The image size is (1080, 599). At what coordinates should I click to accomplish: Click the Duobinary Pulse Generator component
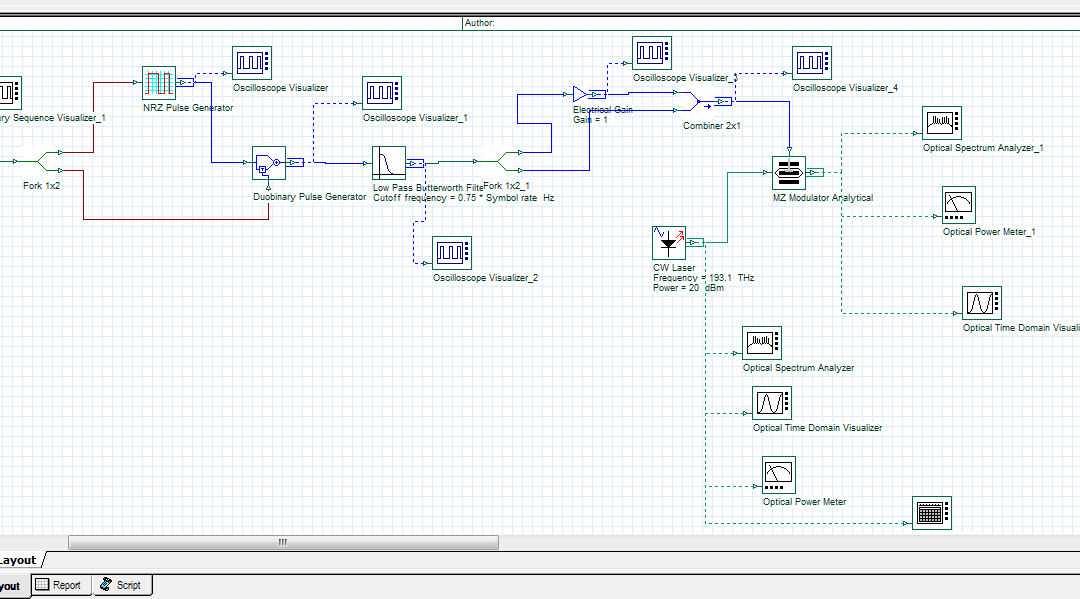pyautogui.click(x=269, y=163)
